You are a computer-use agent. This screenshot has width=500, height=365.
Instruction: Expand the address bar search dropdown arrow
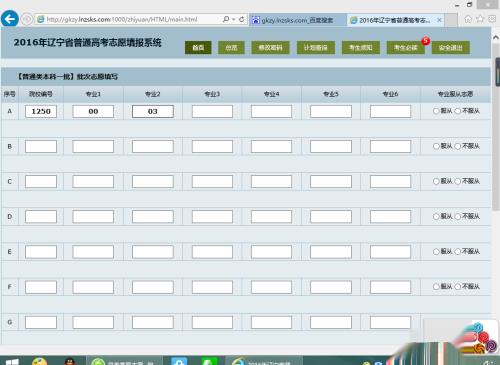click(x=233, y=19)
